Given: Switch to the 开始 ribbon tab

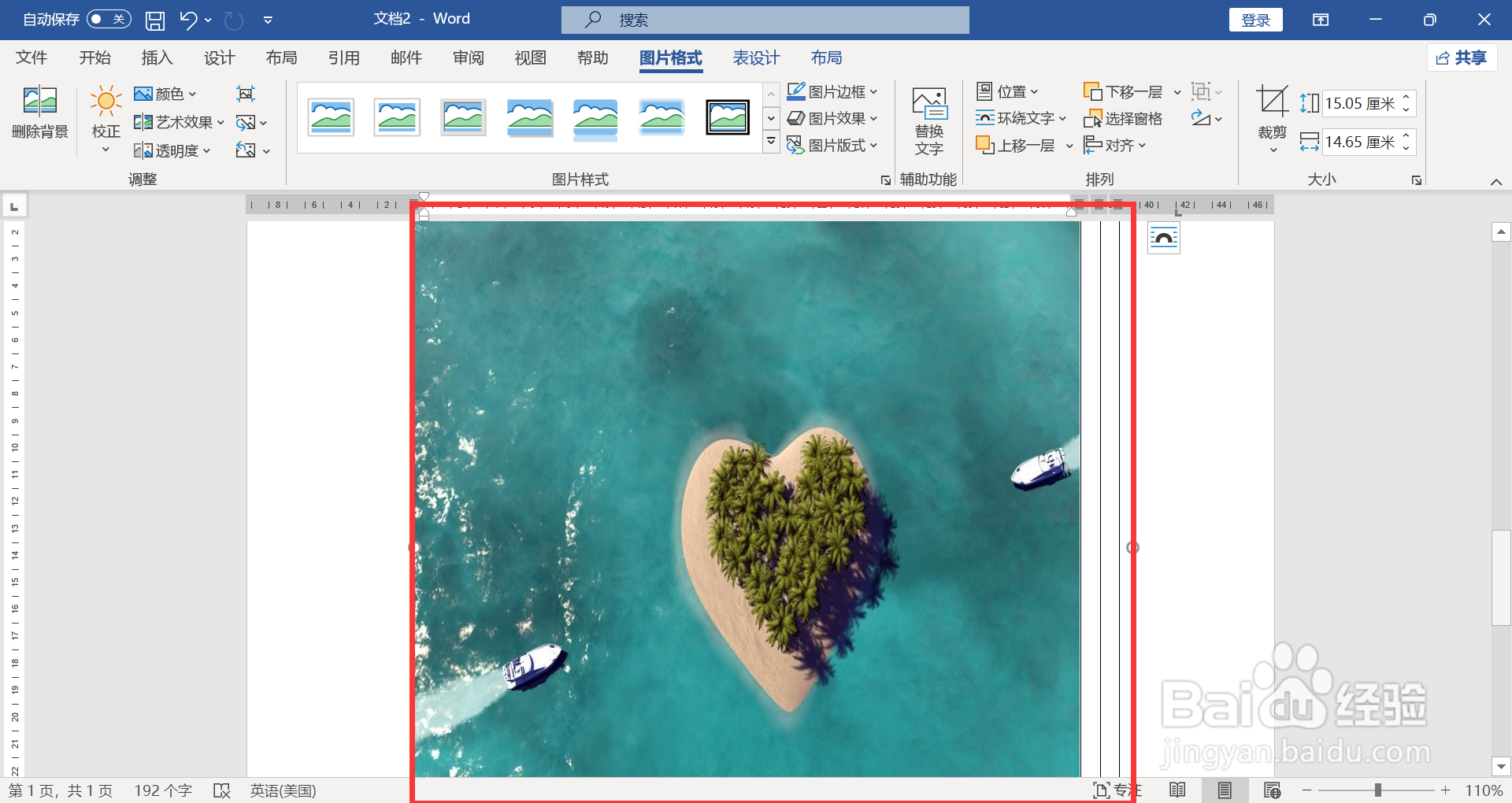Looking at the screenshot, I should (95, 57).
